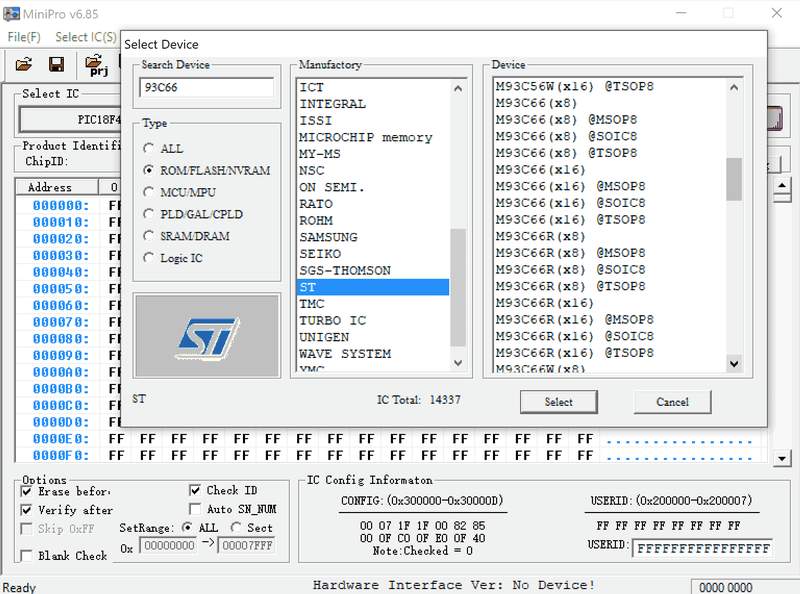Viewport: 800px width, 594px height.
Task: Click the range end 00007FFF field
Action: pos(247,546)
